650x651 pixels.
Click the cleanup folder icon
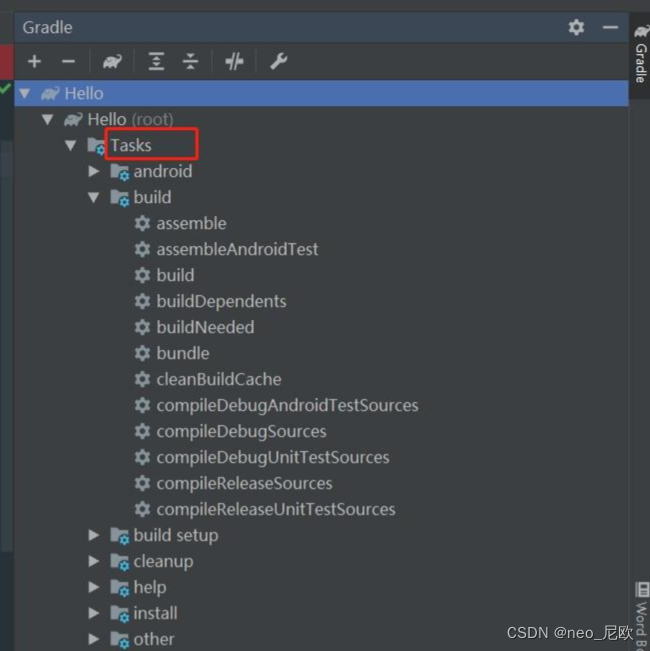(120, 562)
